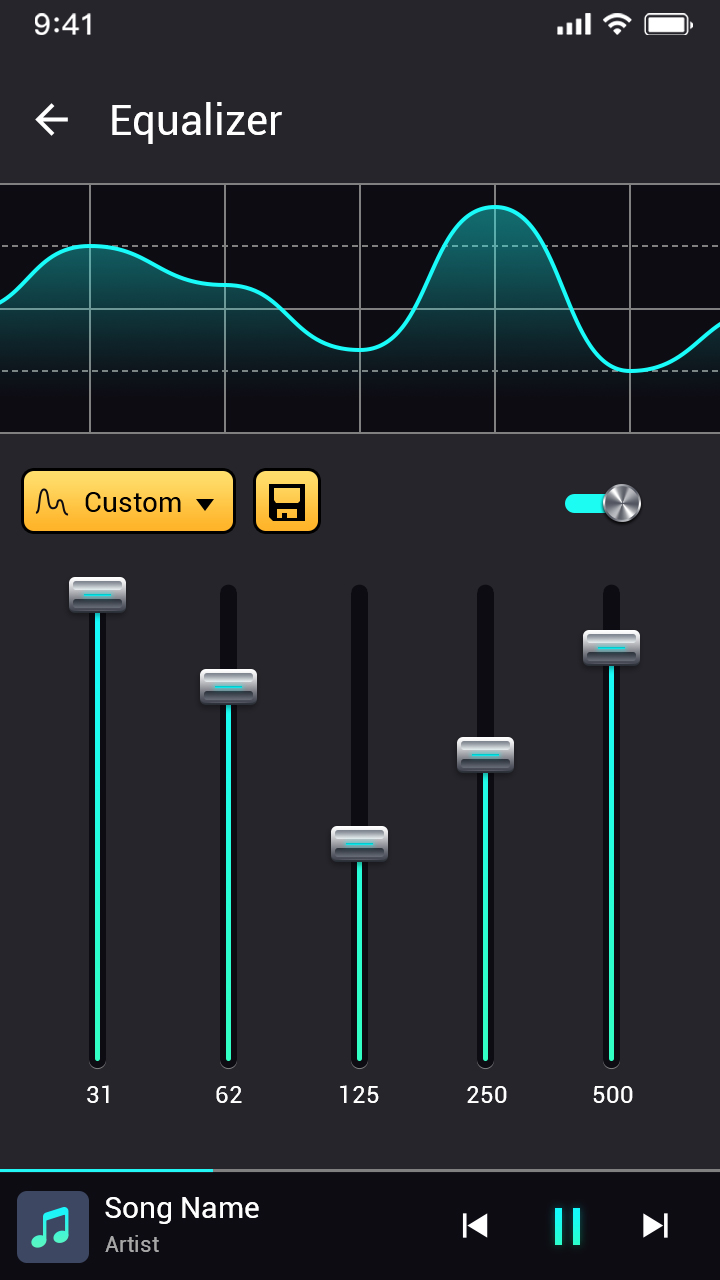Click the dropdown arrow beside Custom
The image size is (720, 1280).
(x=205, y=504)
